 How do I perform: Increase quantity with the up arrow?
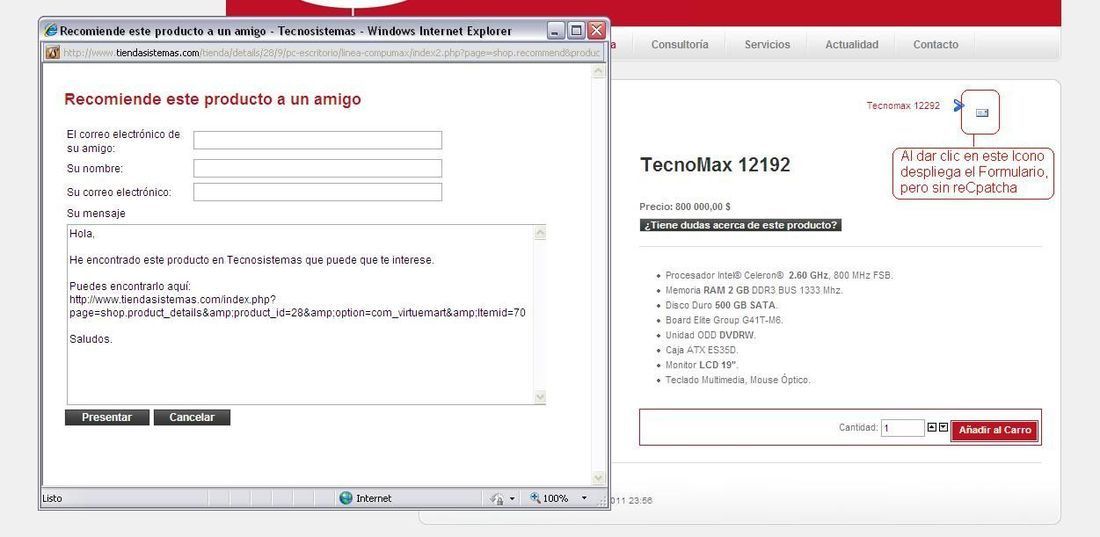[x=932, y=427]
